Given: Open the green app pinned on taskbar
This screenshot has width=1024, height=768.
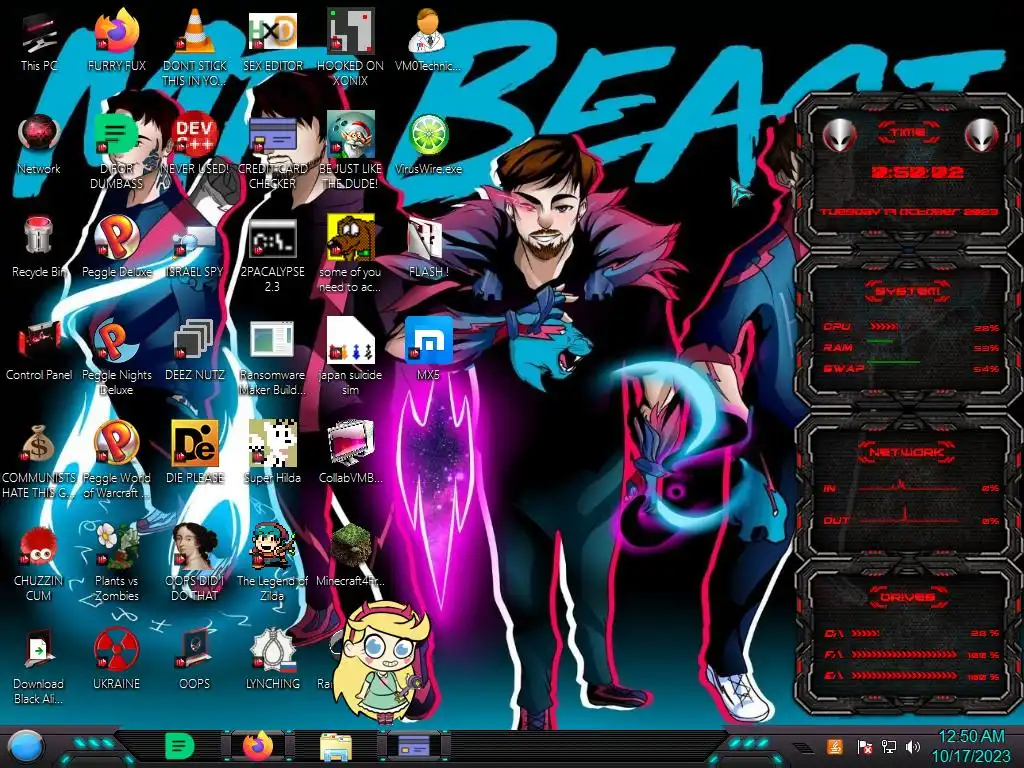Looking at the screenshot, I should (x=180, y=746).
